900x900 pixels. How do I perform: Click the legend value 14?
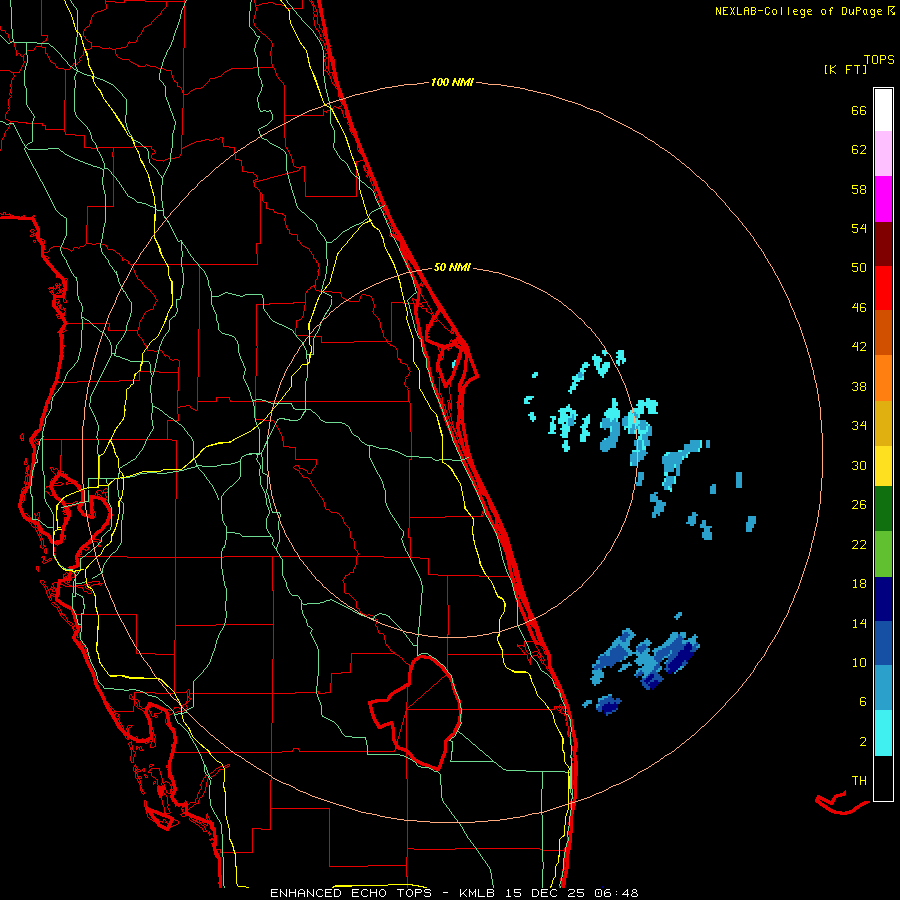(859, 623)
